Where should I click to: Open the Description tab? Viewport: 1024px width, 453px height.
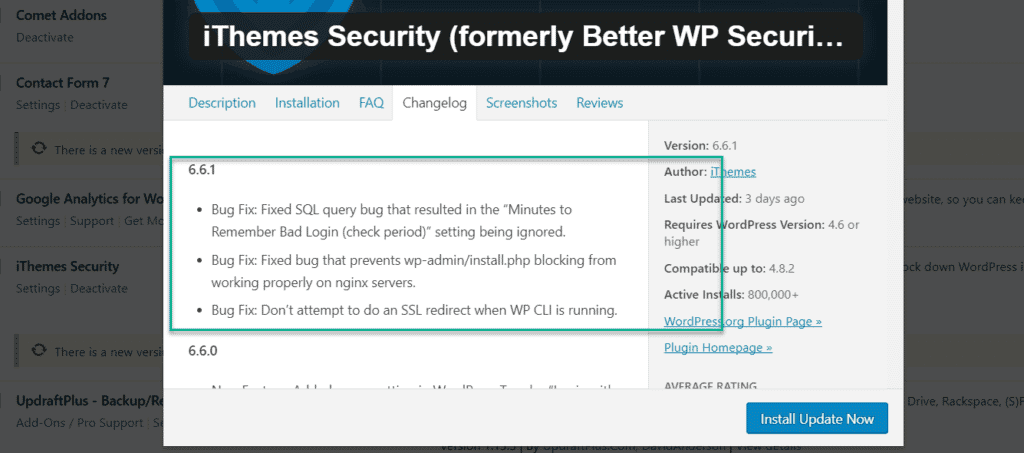(222, 103)
